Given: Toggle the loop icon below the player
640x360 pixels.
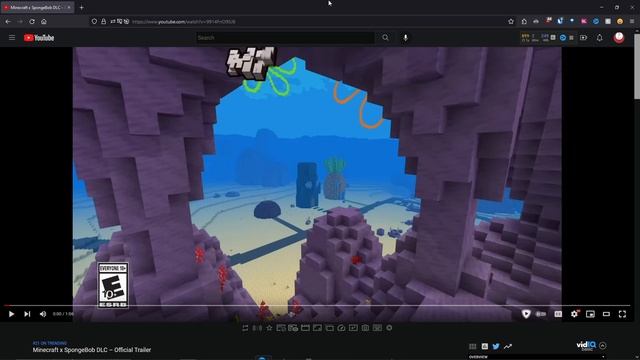Looking at the screenshot, I should click(245, 328).
